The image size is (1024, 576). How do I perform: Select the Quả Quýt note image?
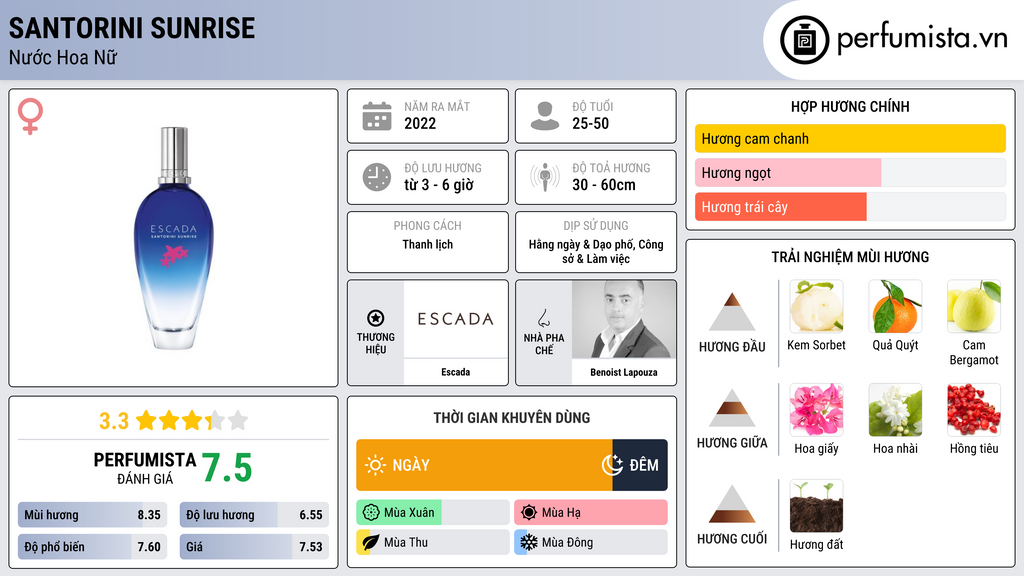pos(895,306)
